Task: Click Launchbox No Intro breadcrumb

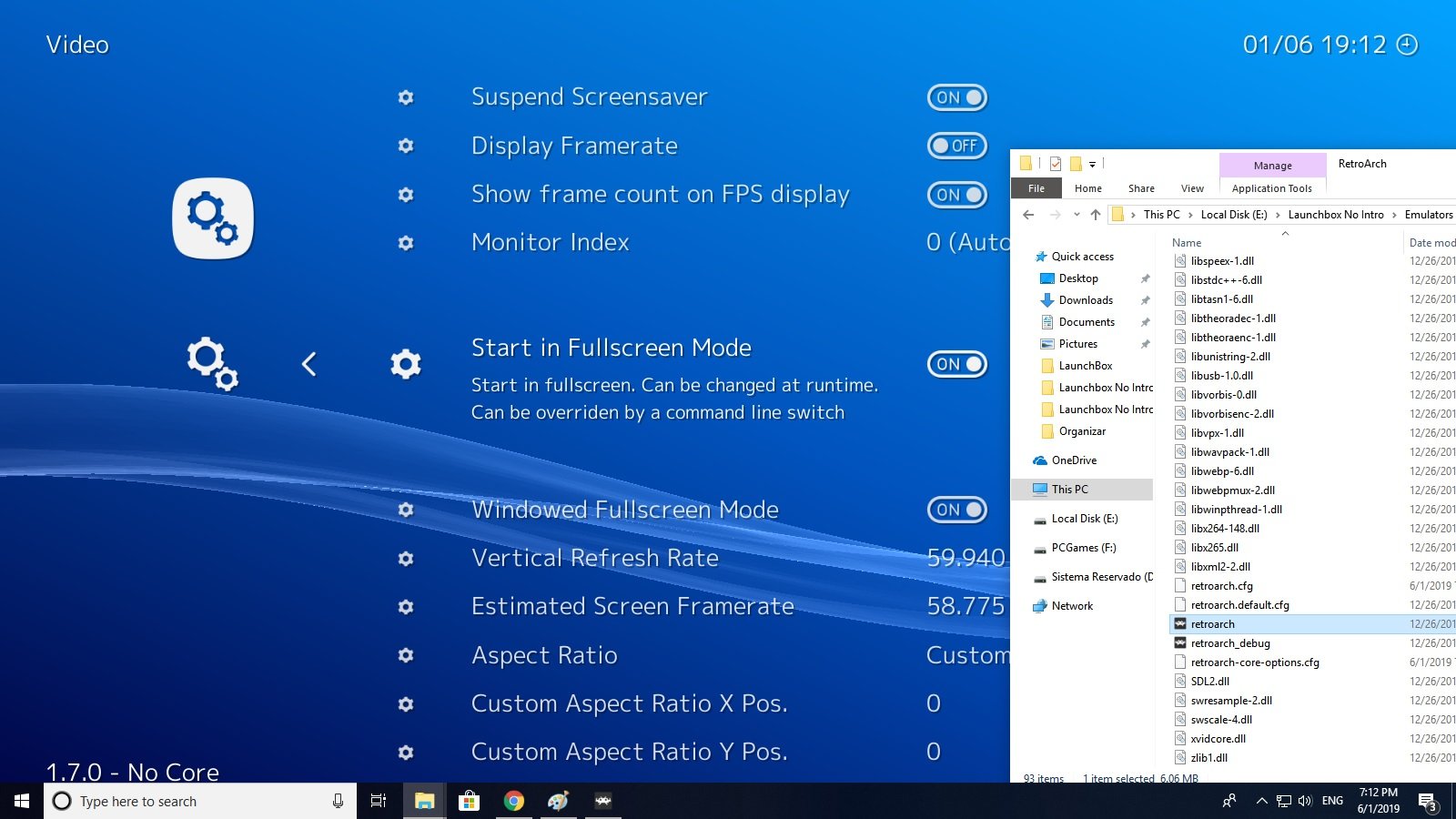Action: tap(1336, 215)
